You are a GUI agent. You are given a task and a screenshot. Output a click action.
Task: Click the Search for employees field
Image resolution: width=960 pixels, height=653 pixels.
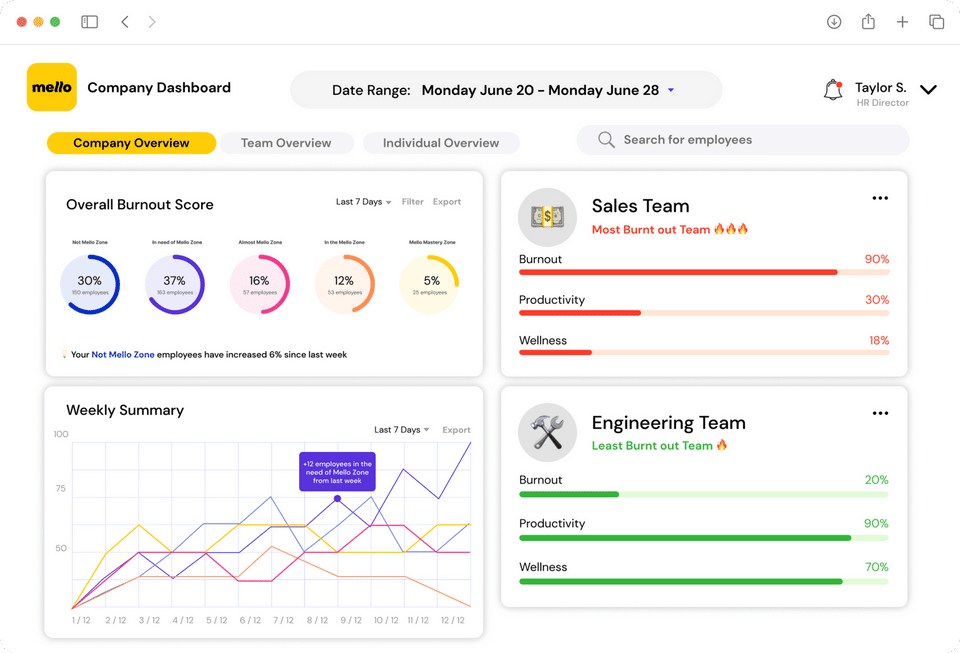743,140
